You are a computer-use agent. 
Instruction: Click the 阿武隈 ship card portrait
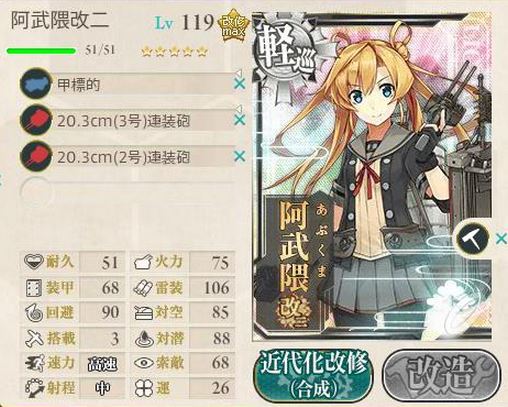point(372,177)
